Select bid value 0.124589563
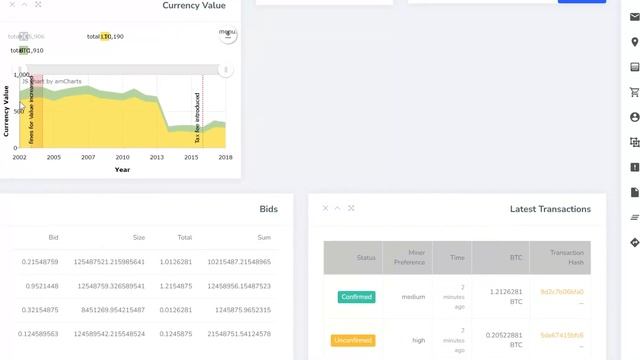The image size is (640, 360). 38,334
